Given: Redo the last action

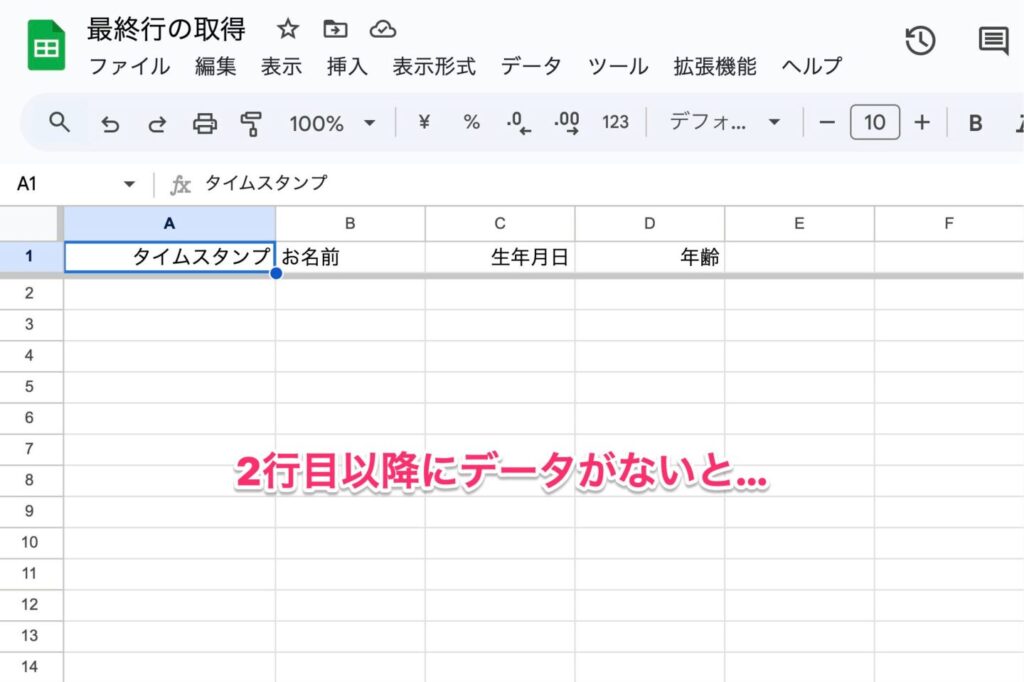Looking at the screenshot, I should pos(157,123).
